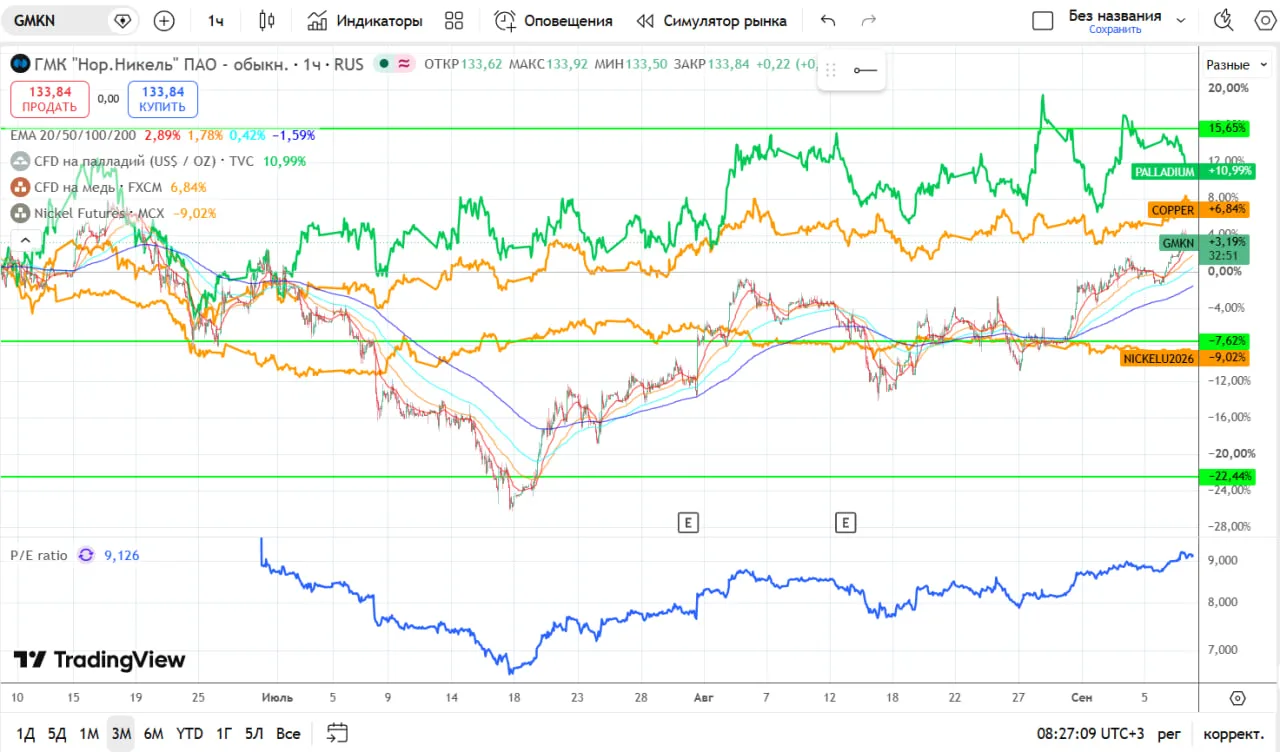Screen dimensions: 1280x752
Task: Click the NICKELU2026 price scale label
Action: click(x=1159, y=358)
